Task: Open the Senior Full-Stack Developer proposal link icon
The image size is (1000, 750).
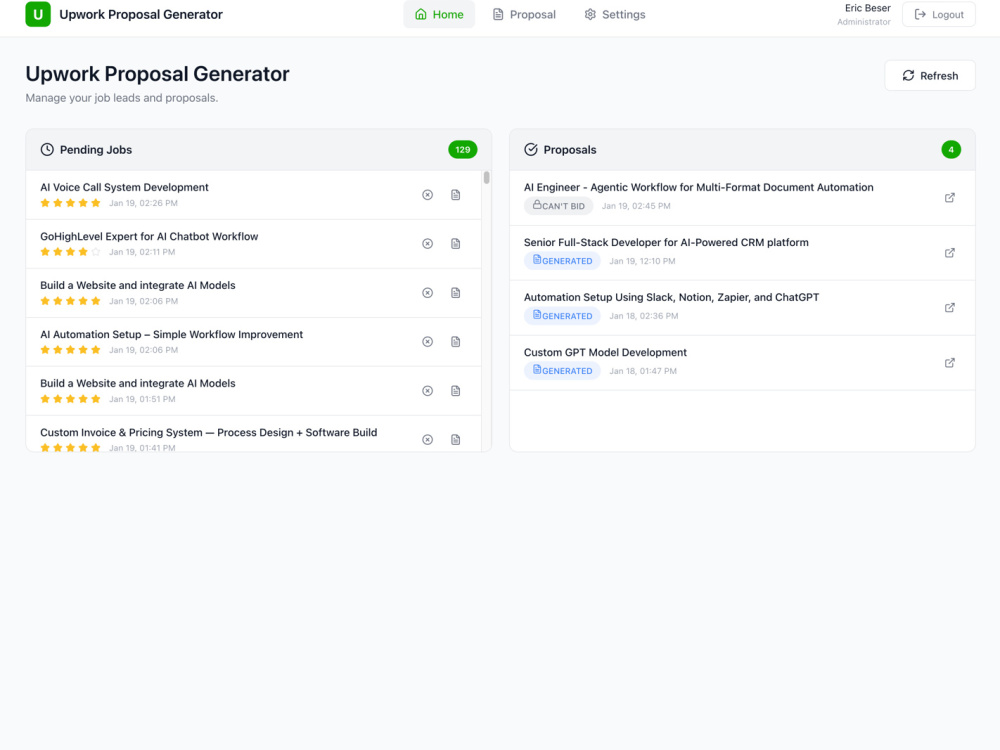Action: coord(950,253)
